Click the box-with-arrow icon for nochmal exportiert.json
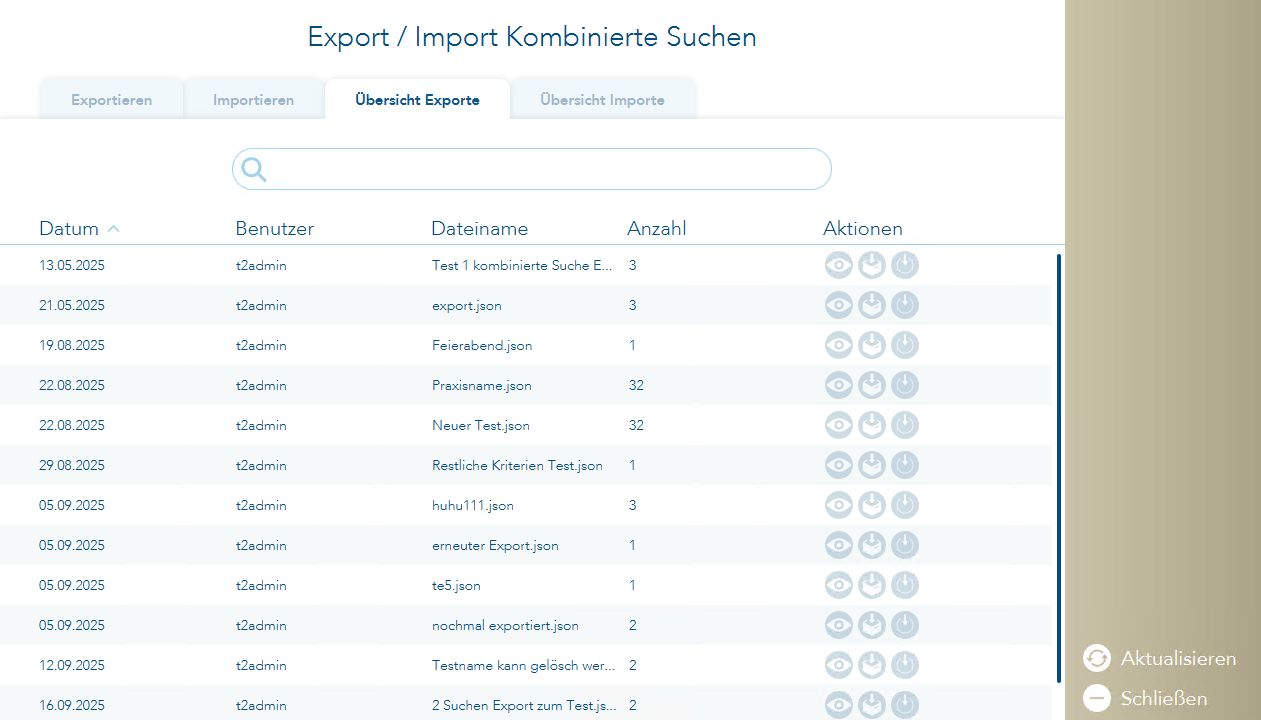This screenshot has width=1261, height=720. point(872,625)
